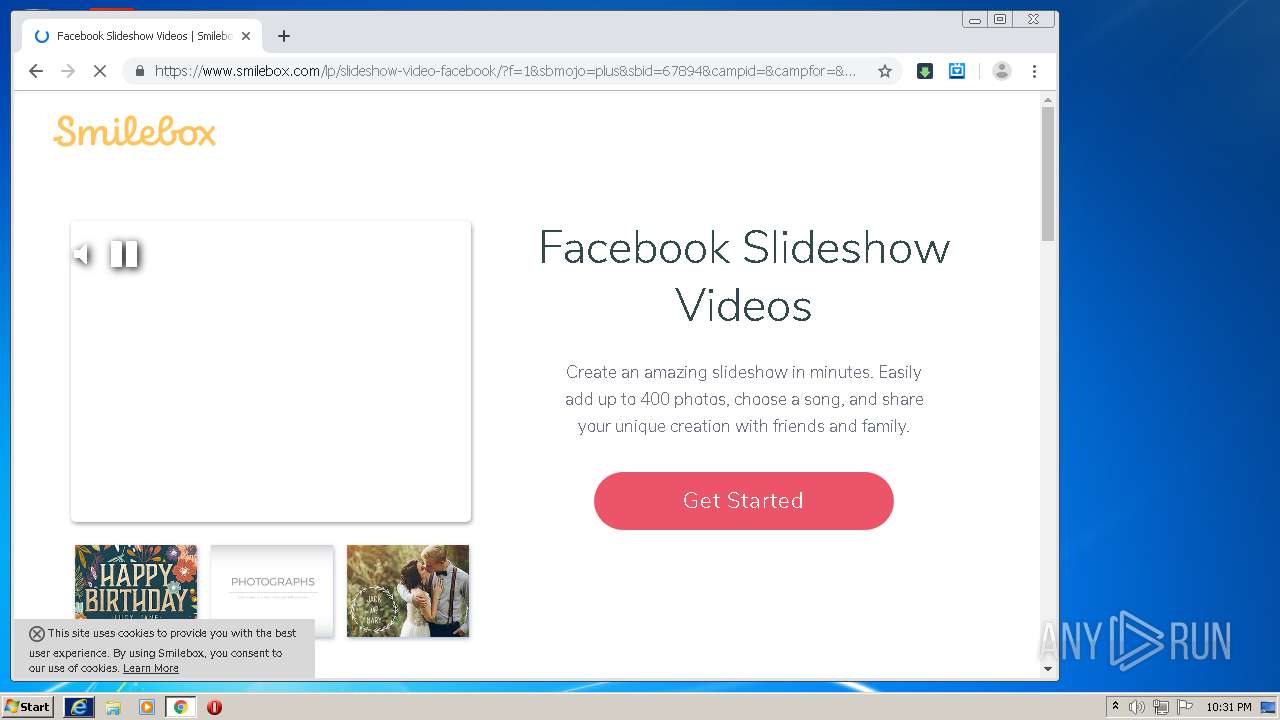Open Windows Explorer folder in taskbar

pos(113,707)
